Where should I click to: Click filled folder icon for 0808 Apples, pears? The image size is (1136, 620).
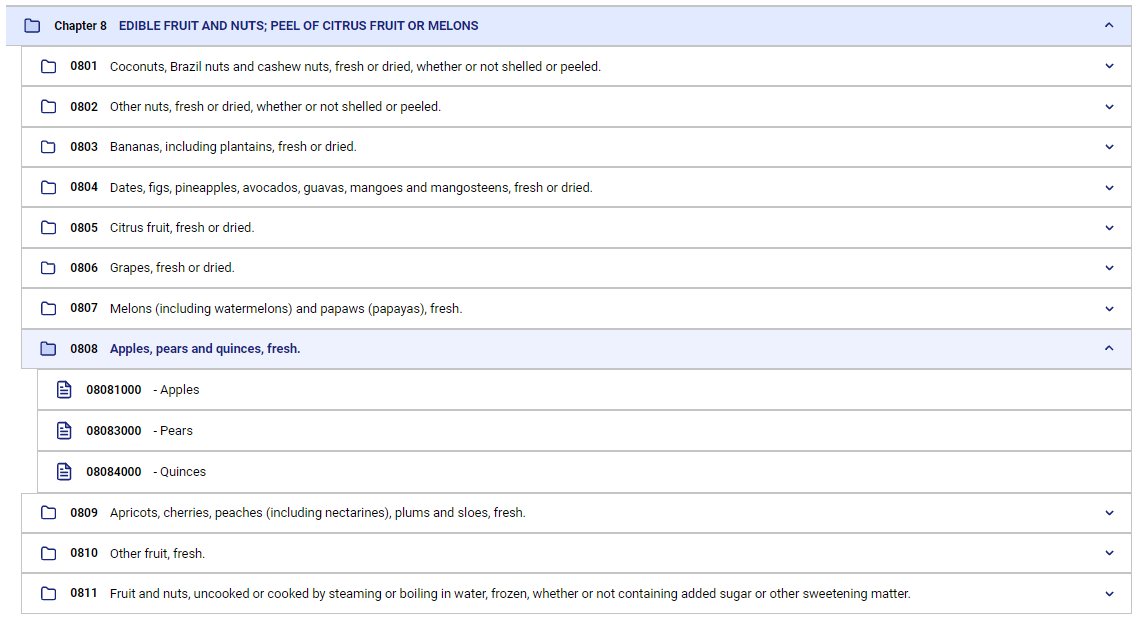tap(48, 349)
